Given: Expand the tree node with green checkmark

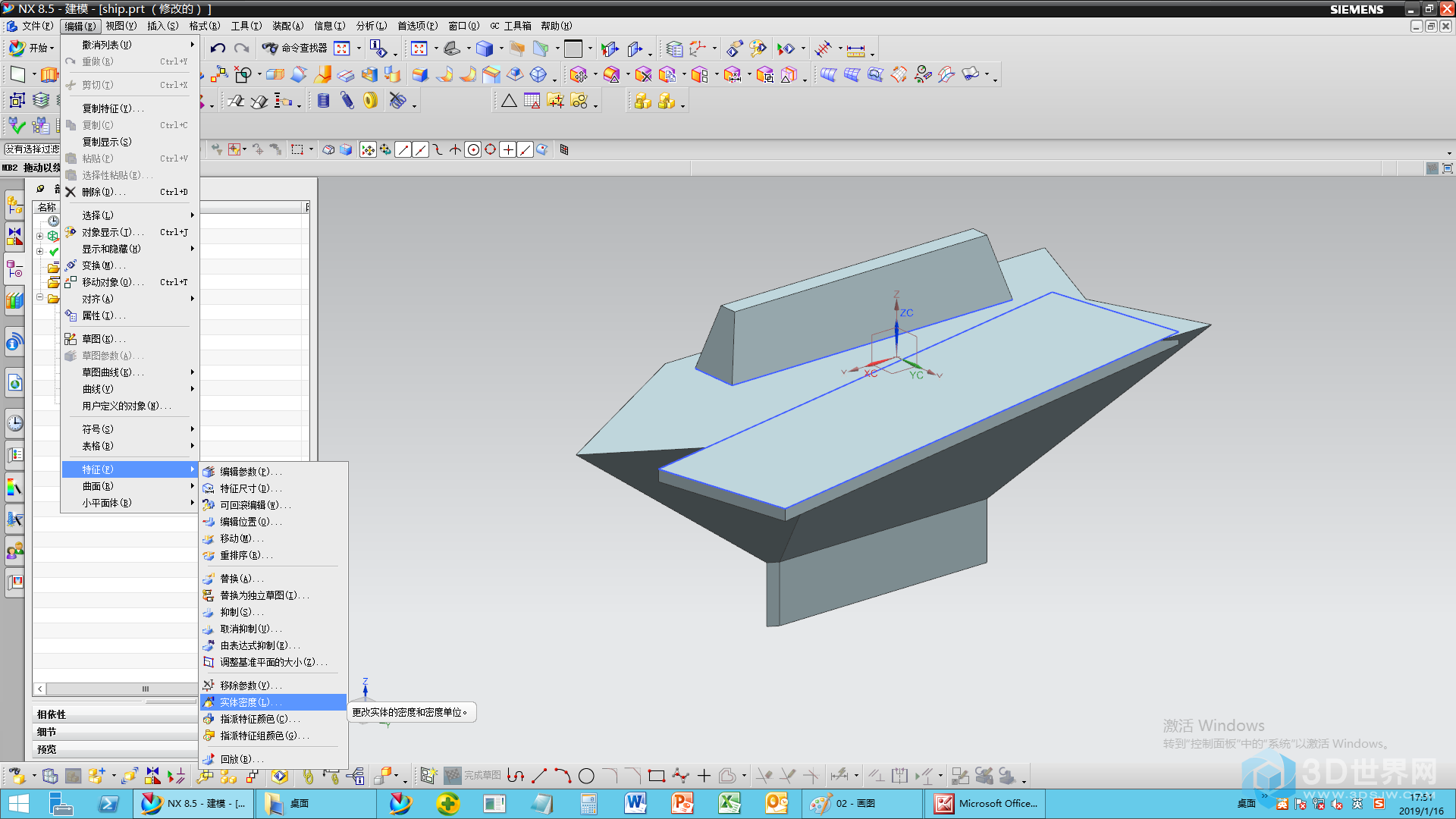Looking at the screenshot, I should pyautogui.click(x=40, y=251).
